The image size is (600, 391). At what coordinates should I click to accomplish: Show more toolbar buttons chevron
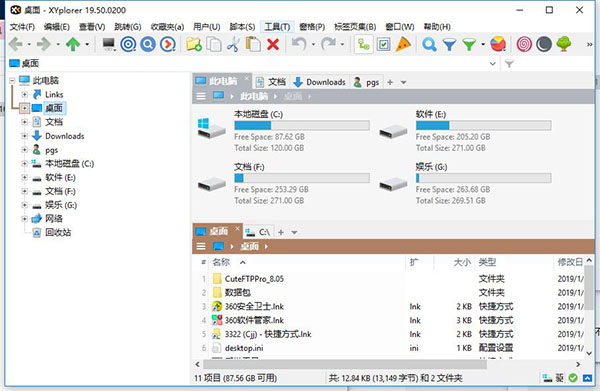[x=590, y=44]
